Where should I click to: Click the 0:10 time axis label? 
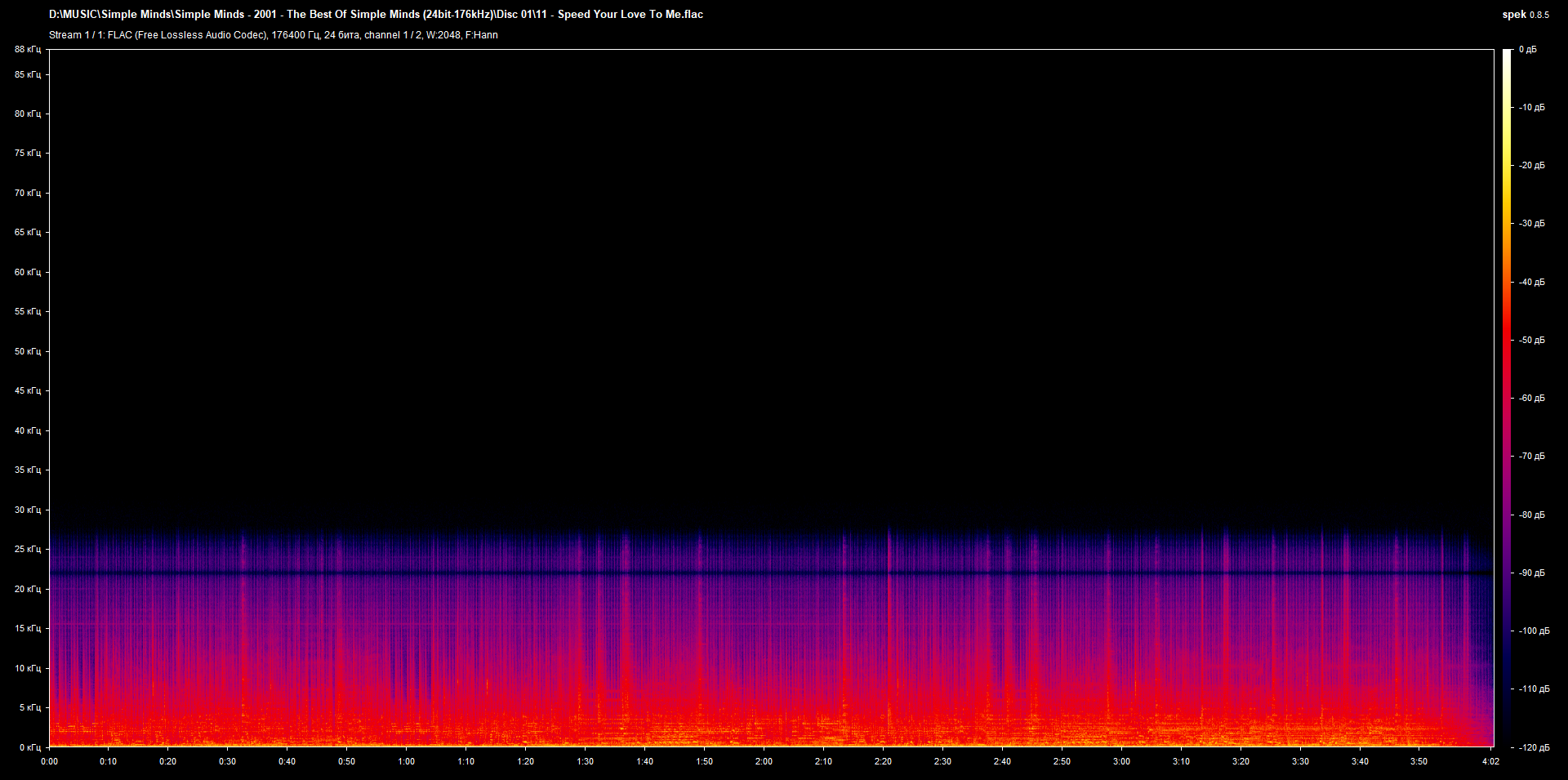click(x=108, y=761)
